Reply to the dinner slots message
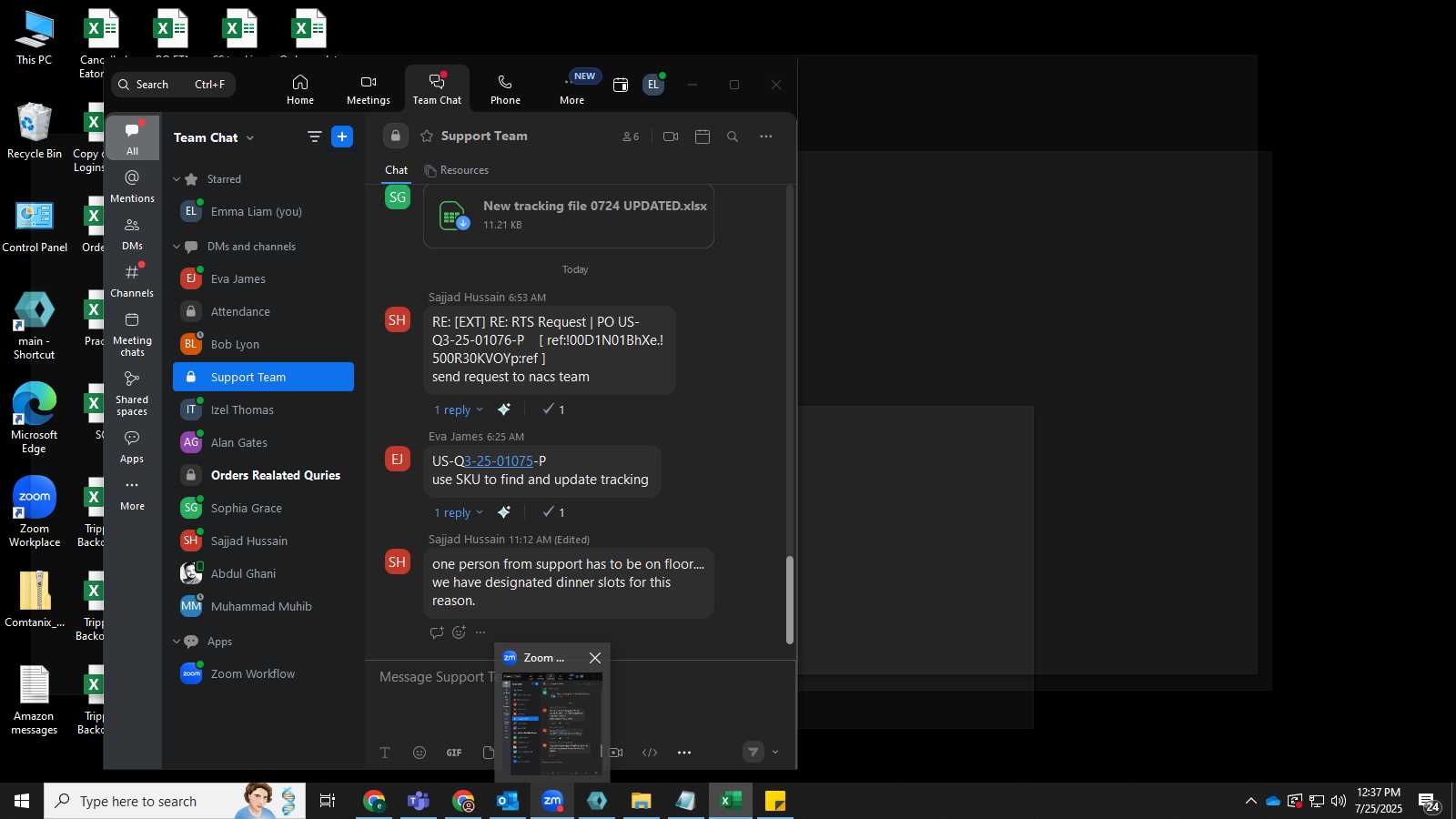 coord(437,632)
